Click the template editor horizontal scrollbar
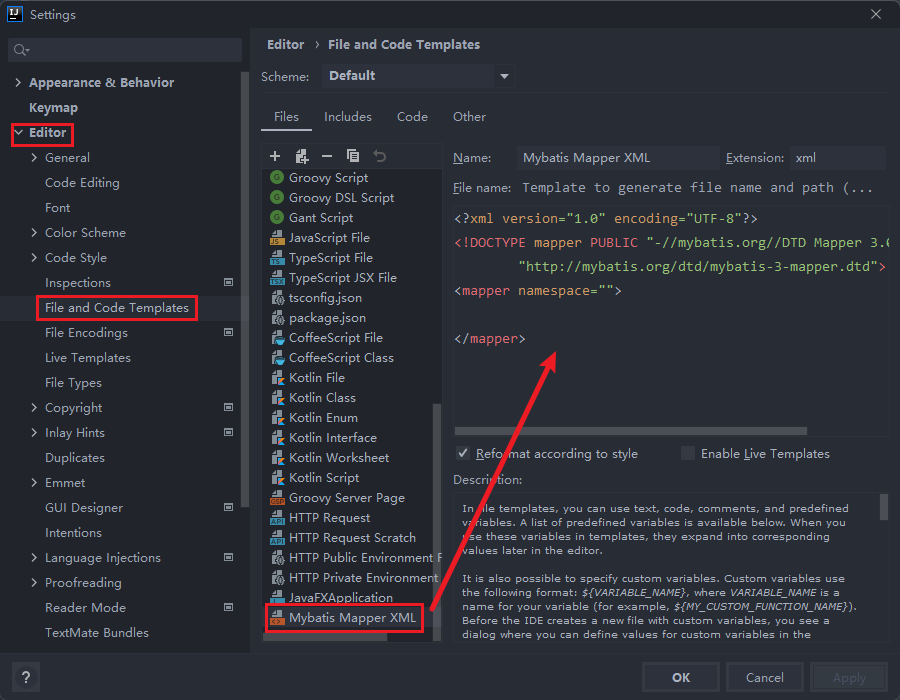Image resolution: width=900 pixels, height=700 pixels. 630,431
